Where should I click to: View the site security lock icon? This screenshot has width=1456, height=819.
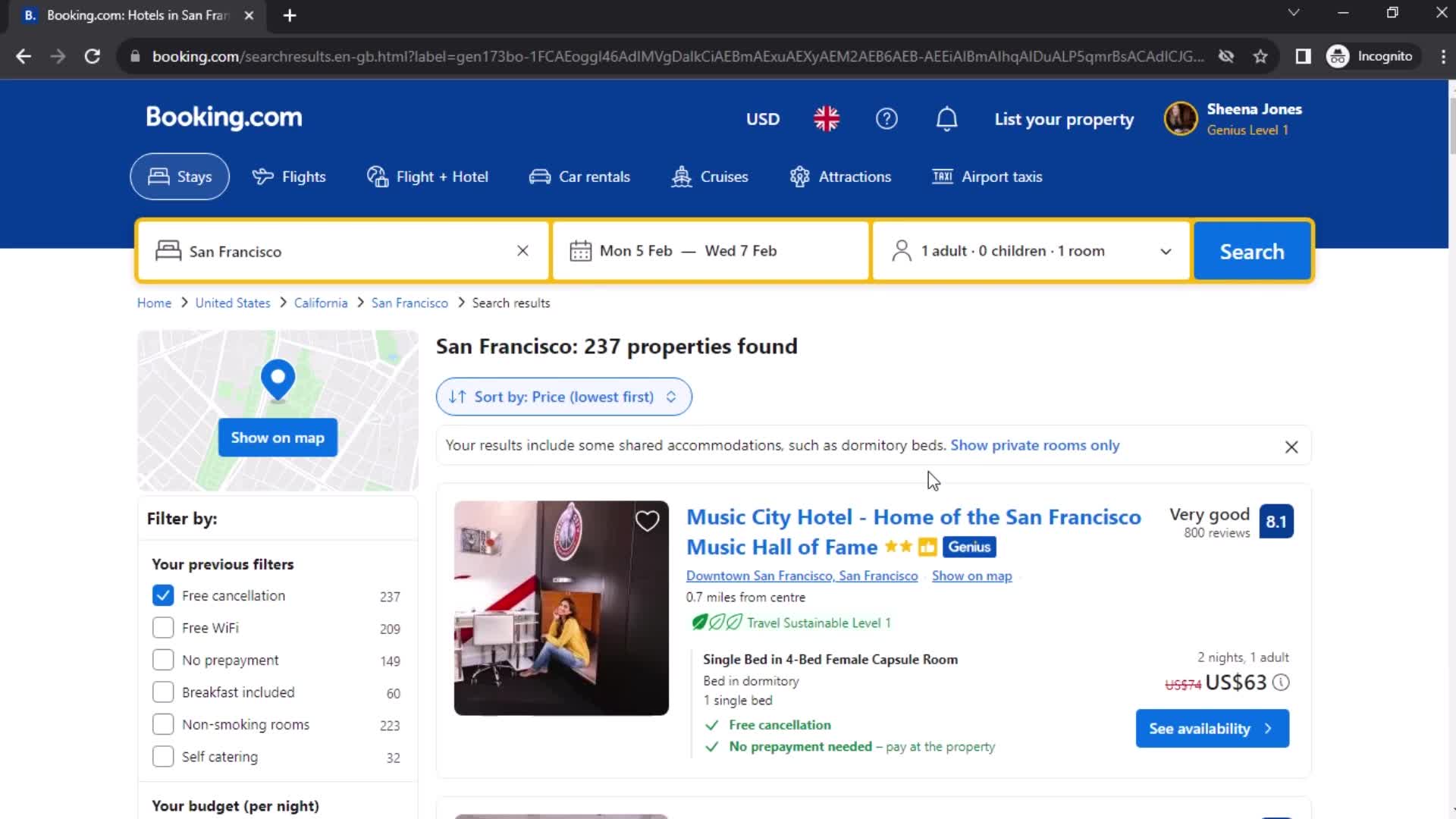(135, 56)
